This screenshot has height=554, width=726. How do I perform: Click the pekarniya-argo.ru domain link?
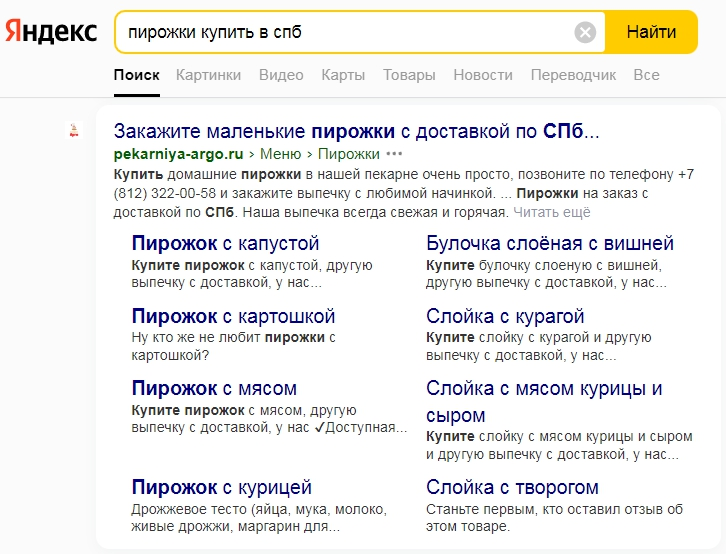click(x=178, y=154)
